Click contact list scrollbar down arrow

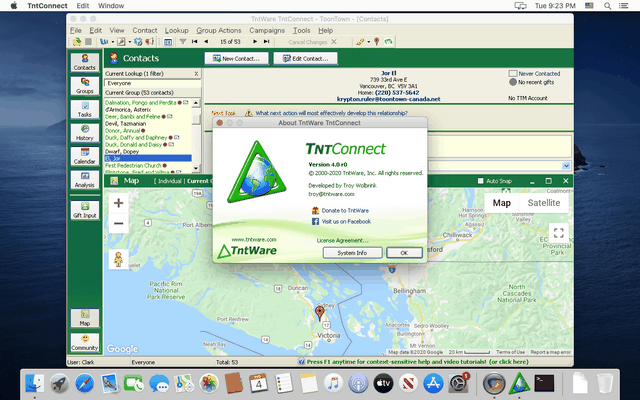click(196, 168)
